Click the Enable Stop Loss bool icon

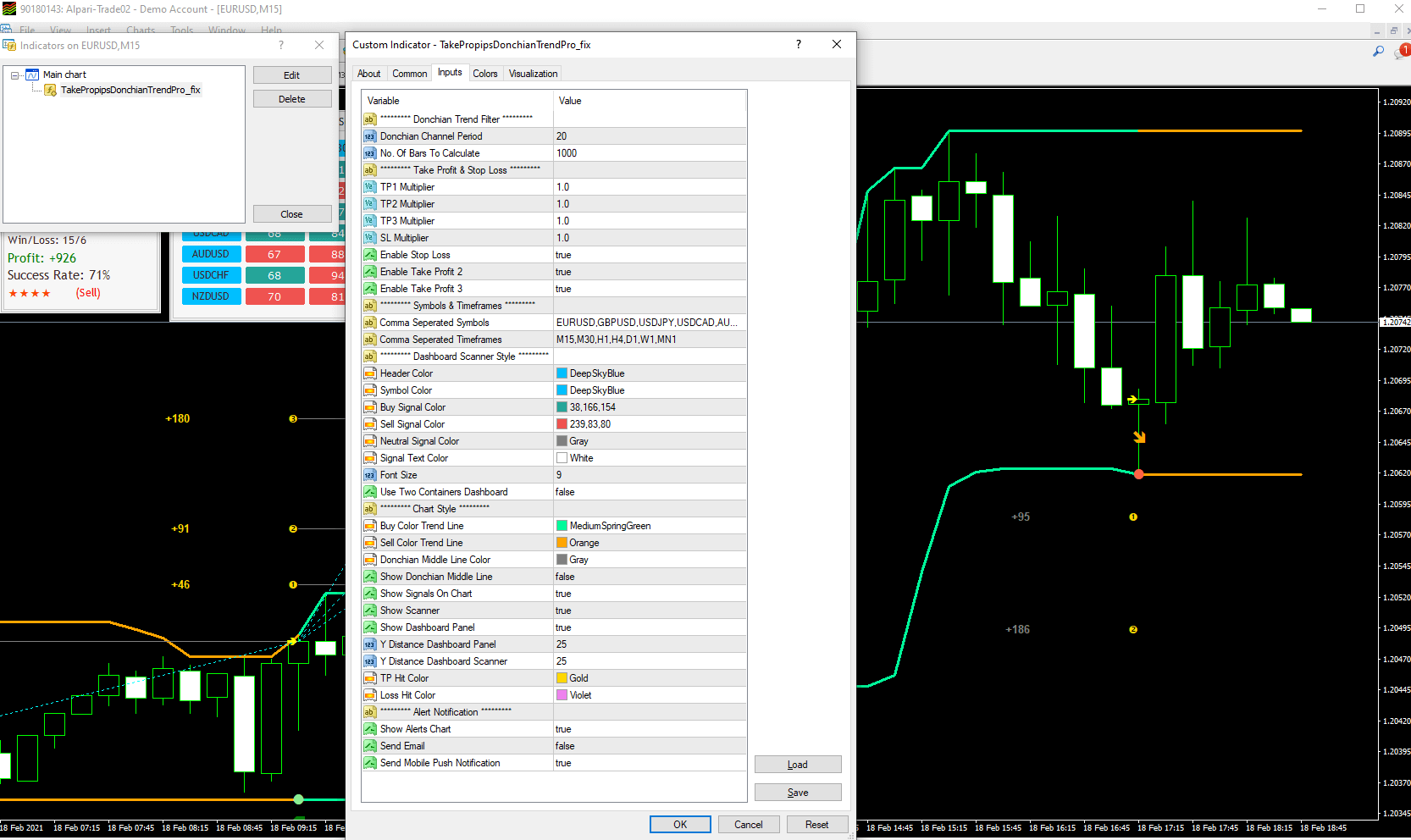[x=369, y=255]
